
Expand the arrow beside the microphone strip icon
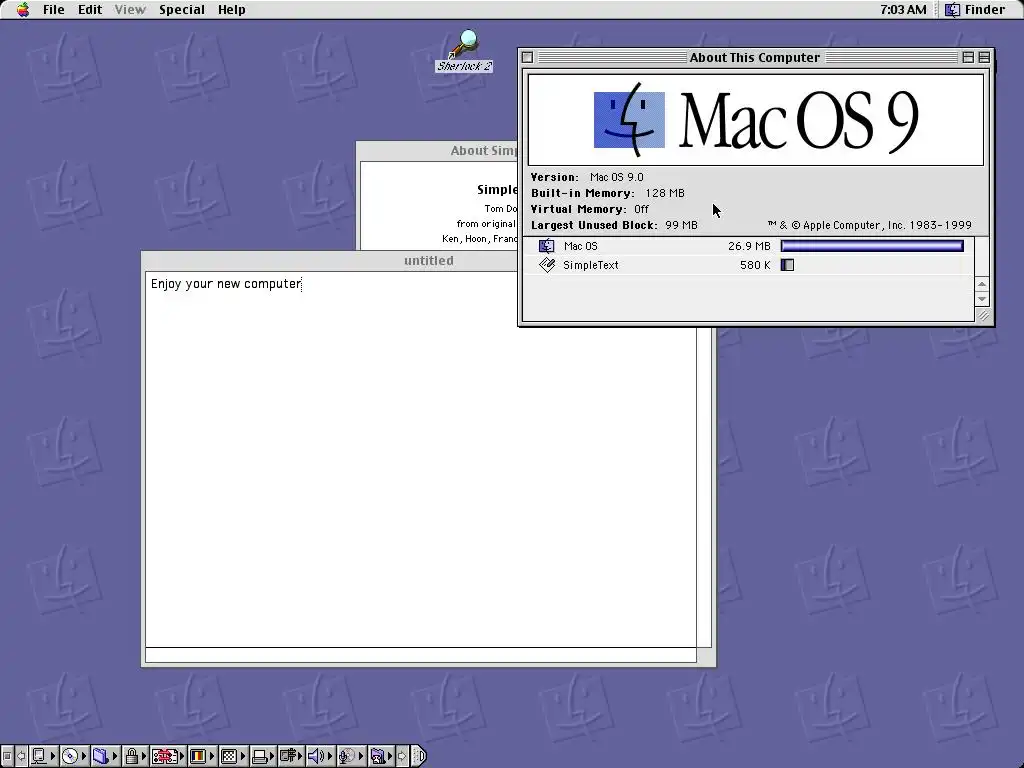pos(360,756)
